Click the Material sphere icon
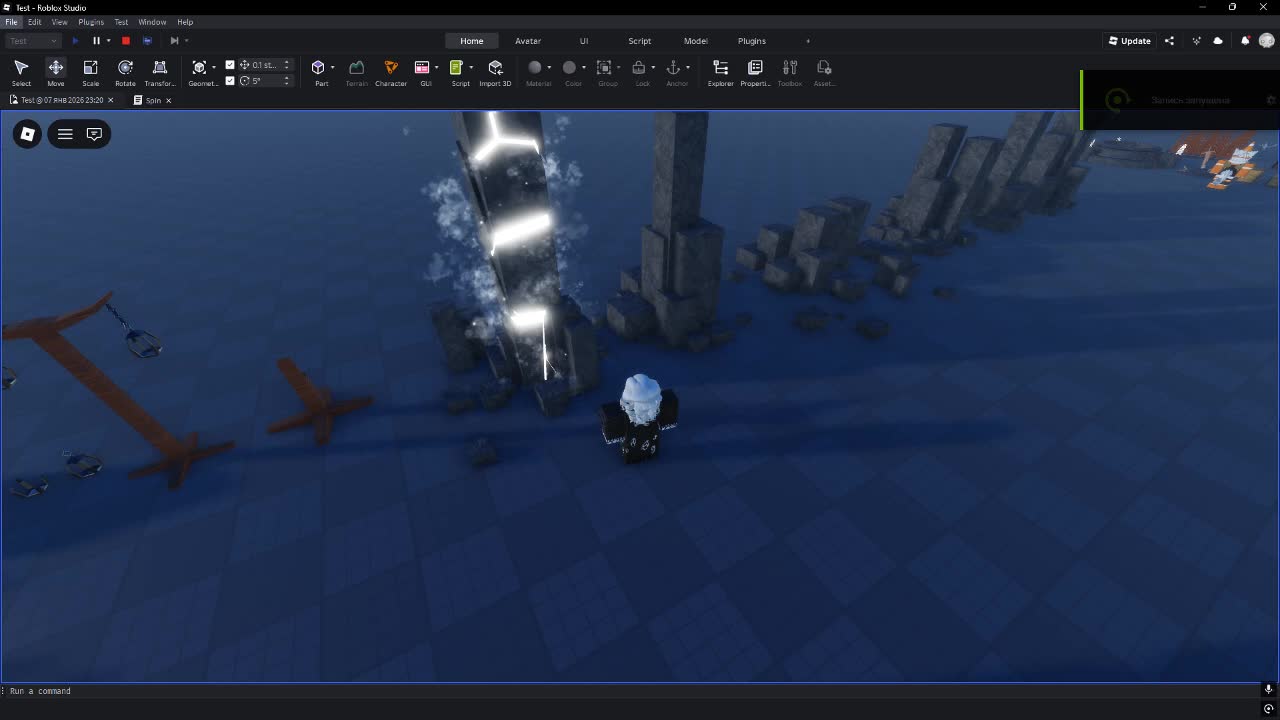This screenshot has width=1280, height=720. click(x=535, y=67)
